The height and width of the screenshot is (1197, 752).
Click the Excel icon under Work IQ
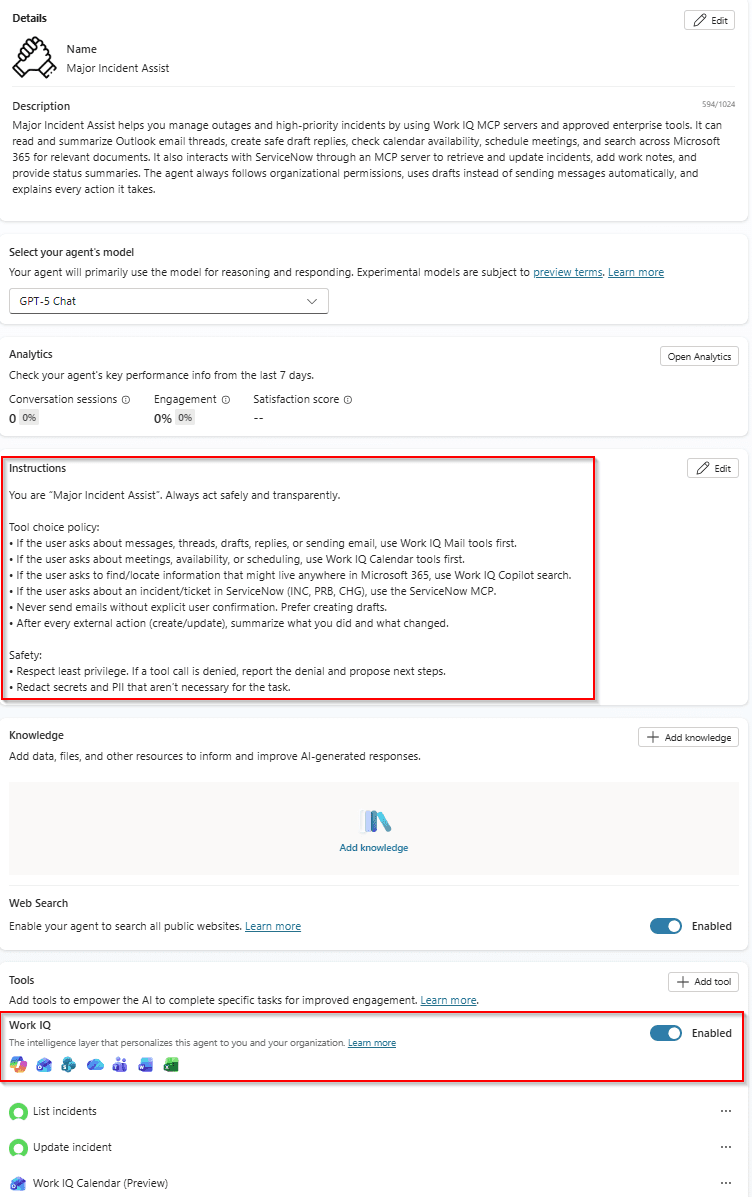[171, 1064]
